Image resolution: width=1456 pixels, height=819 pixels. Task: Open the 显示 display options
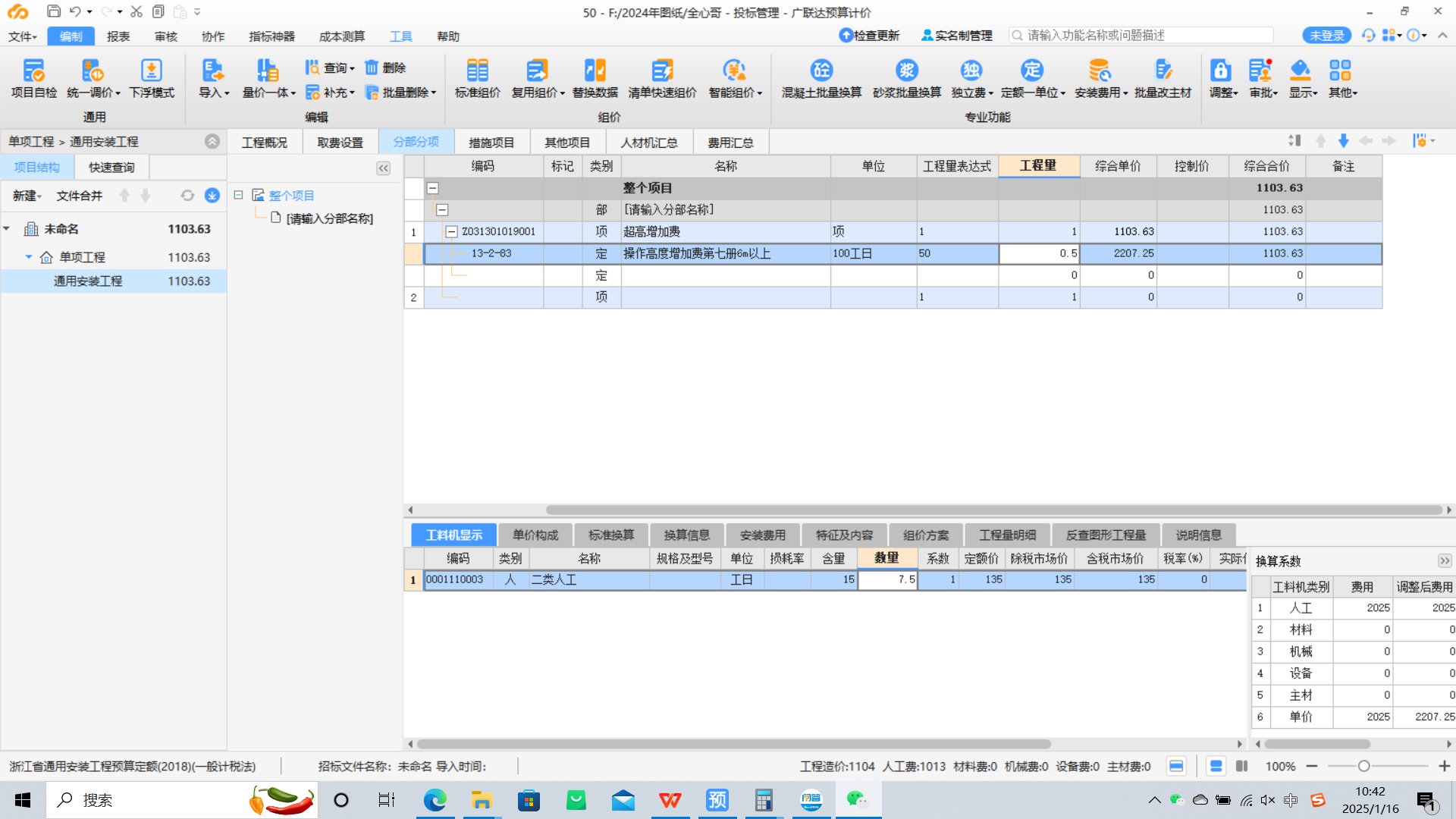(x=1303, y=79)
